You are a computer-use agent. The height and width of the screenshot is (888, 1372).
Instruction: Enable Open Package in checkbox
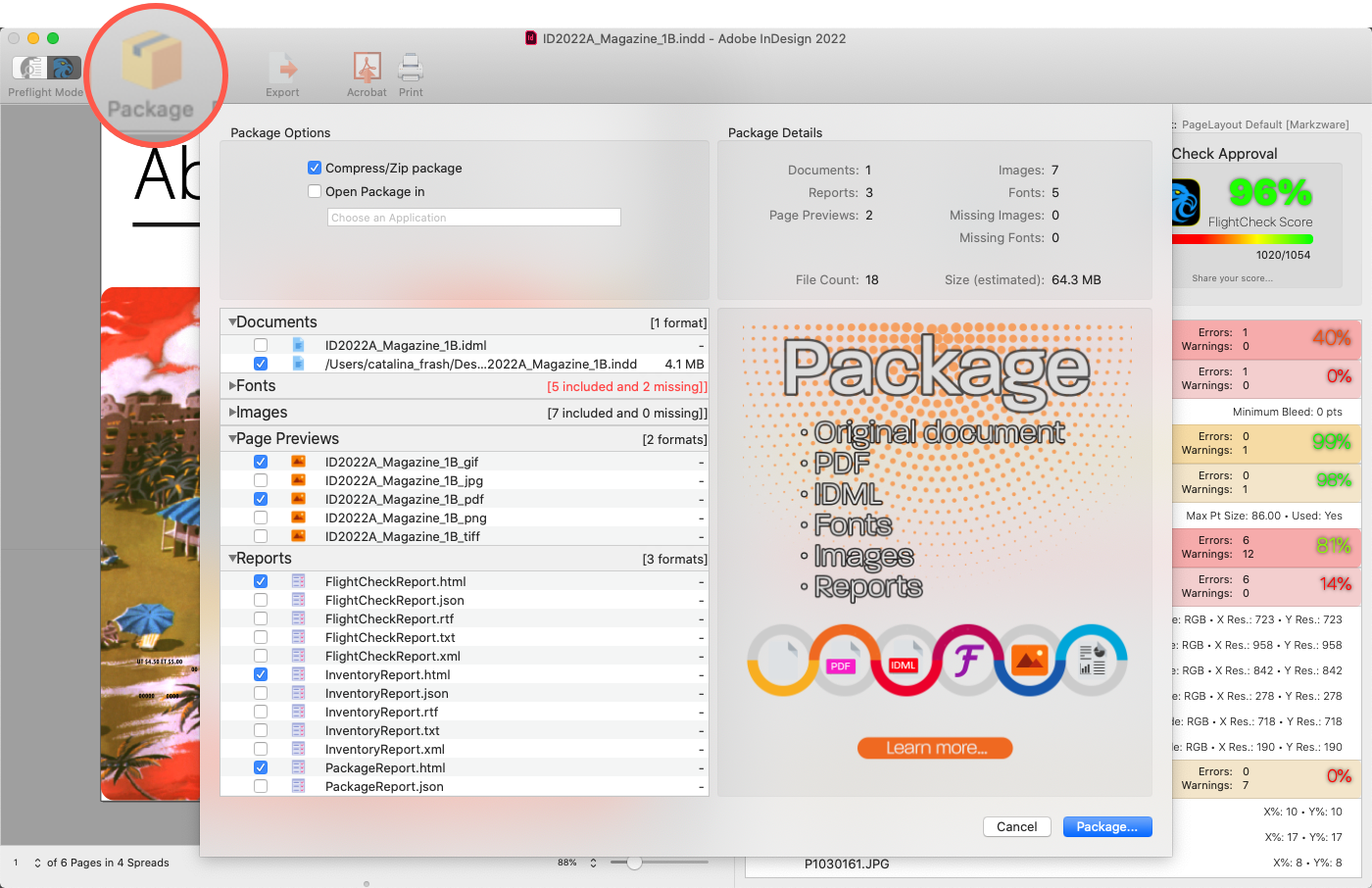(315, 191)
